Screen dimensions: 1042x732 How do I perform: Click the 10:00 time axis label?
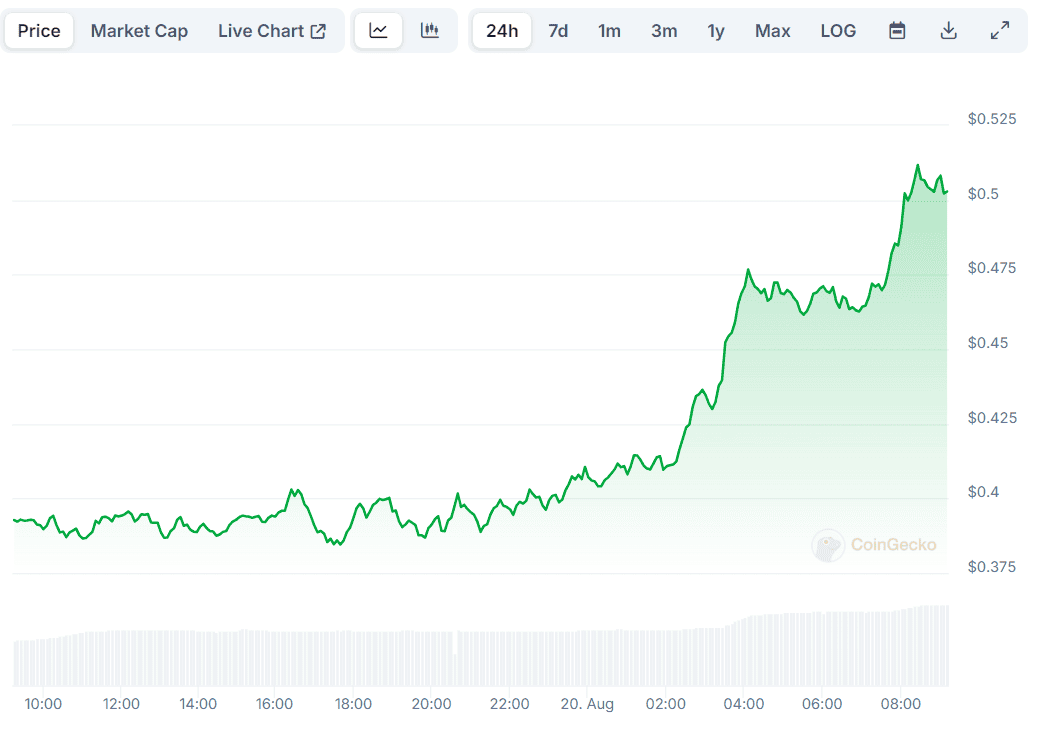[x=43, y=704]
